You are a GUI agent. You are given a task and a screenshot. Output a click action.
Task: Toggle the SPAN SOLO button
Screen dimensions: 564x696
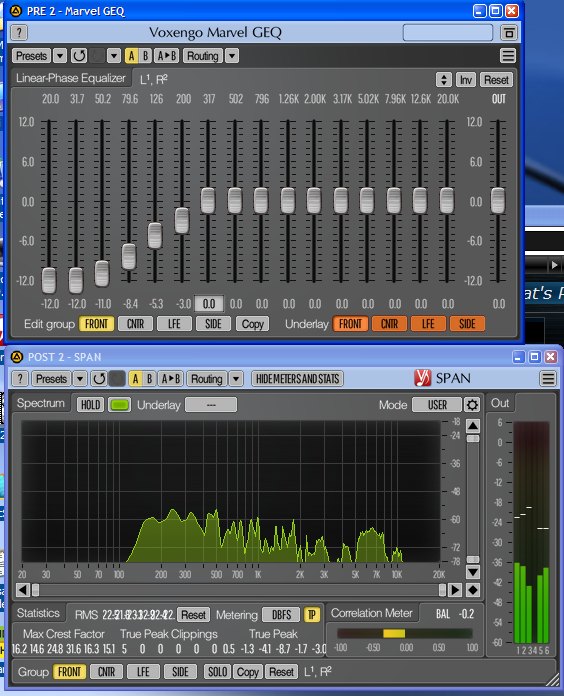(217, 672)
